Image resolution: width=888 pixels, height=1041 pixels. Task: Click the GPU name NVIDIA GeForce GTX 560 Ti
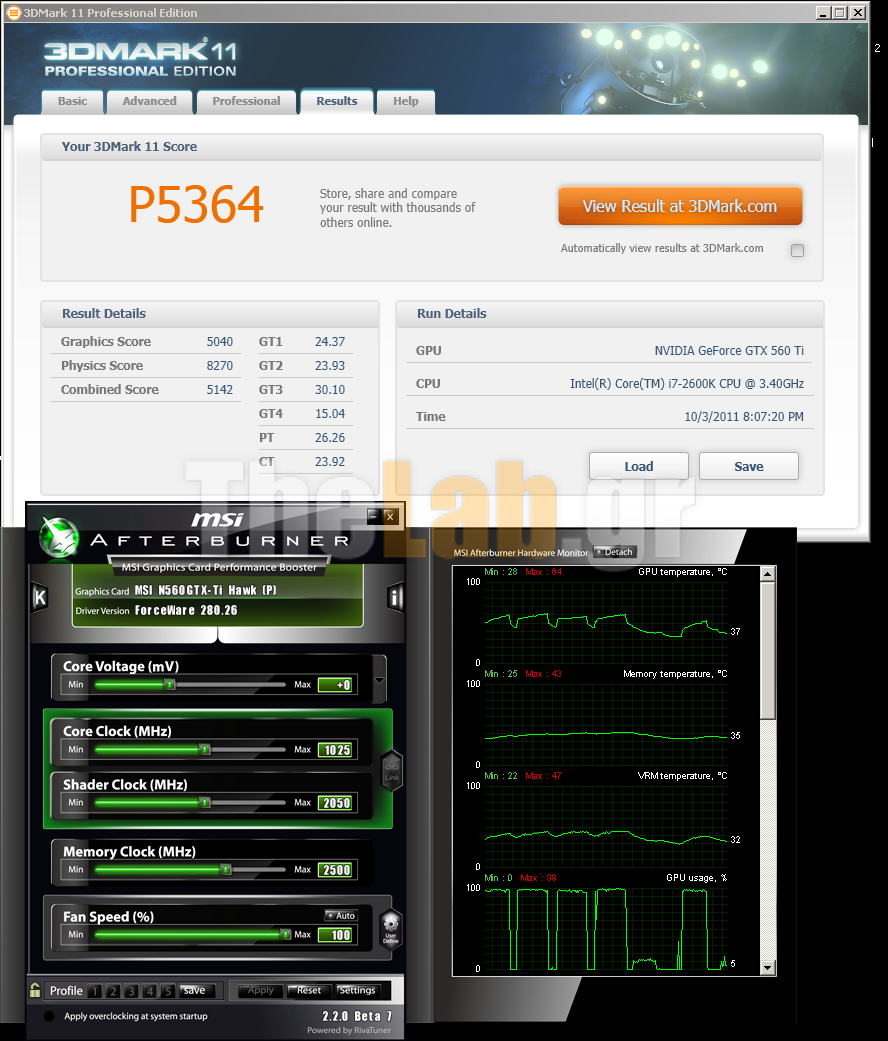click(x=729, y=351)
